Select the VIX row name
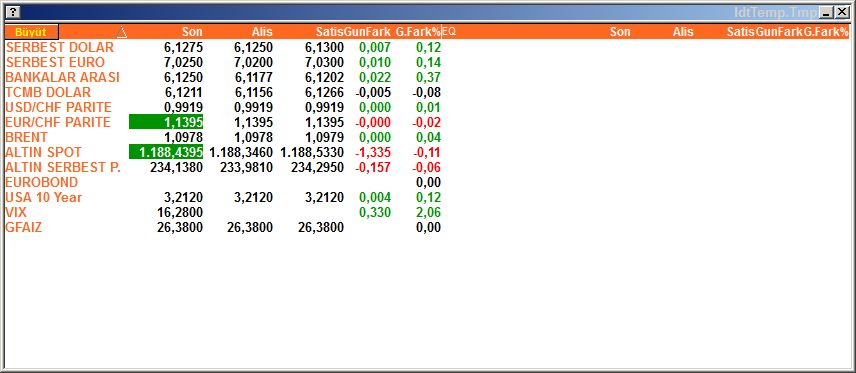Viewport: 856px width, 373px height. (x=16, y=212)
